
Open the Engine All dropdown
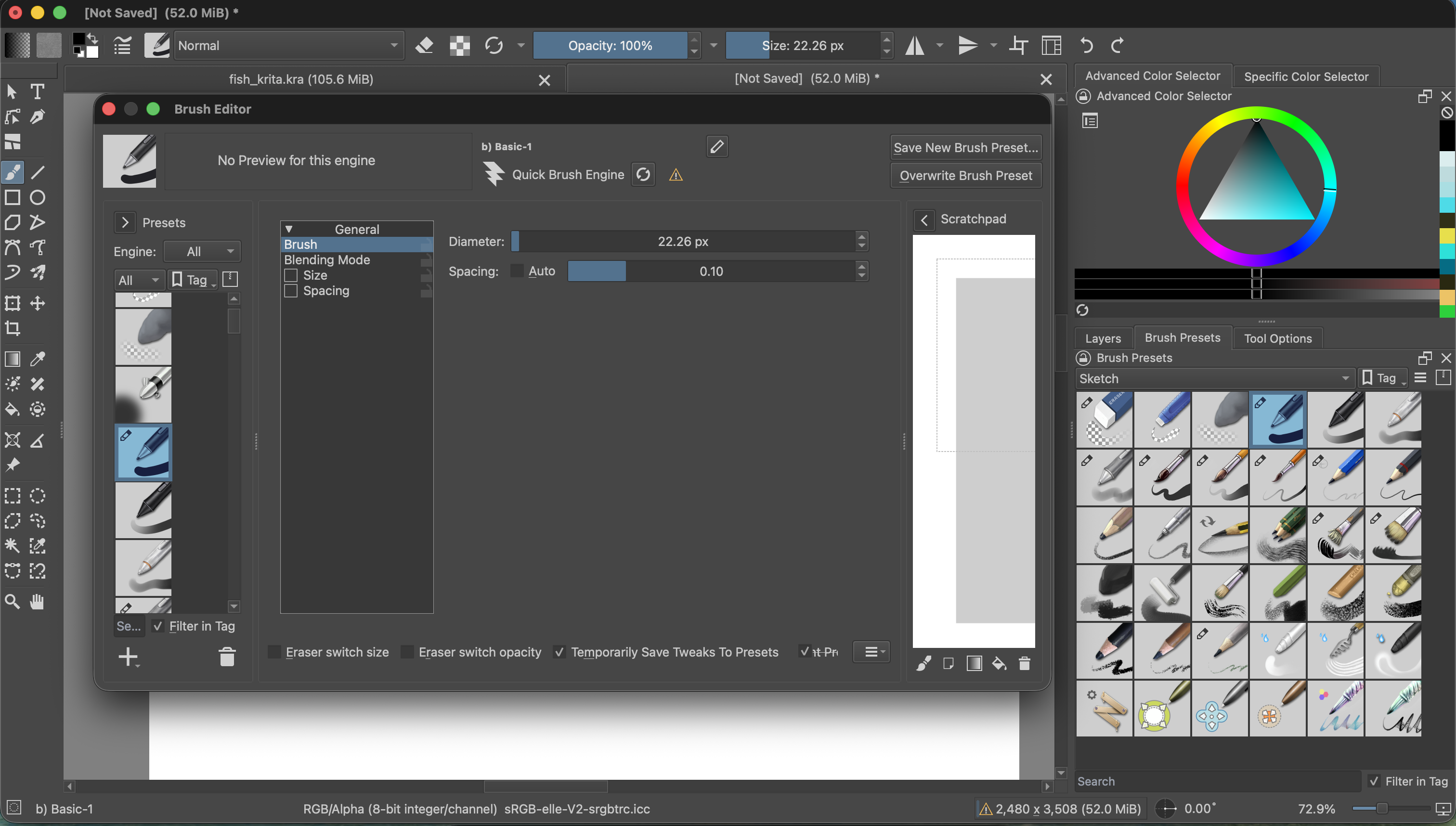tap(202, 251)
